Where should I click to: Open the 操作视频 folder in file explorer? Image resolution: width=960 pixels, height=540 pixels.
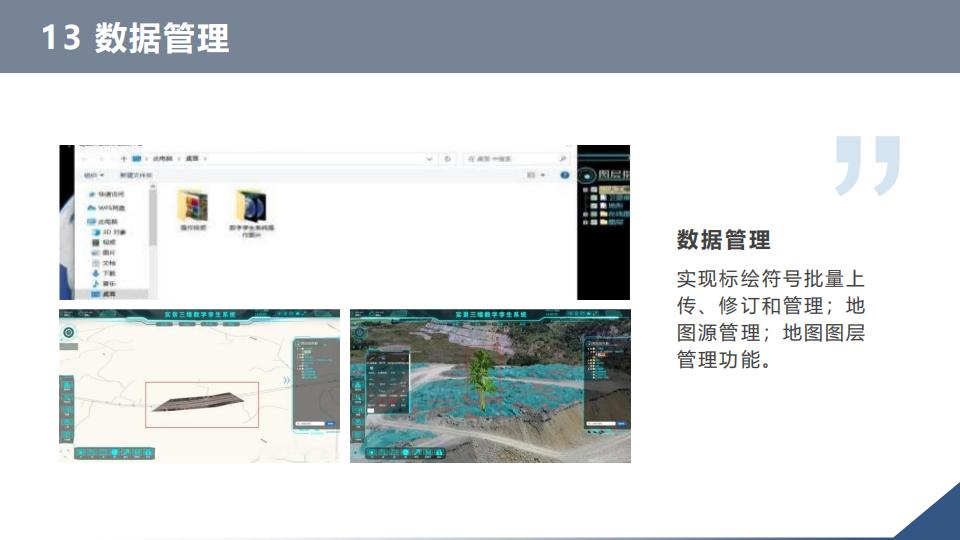pyautogui.click(x=193, y=210)
